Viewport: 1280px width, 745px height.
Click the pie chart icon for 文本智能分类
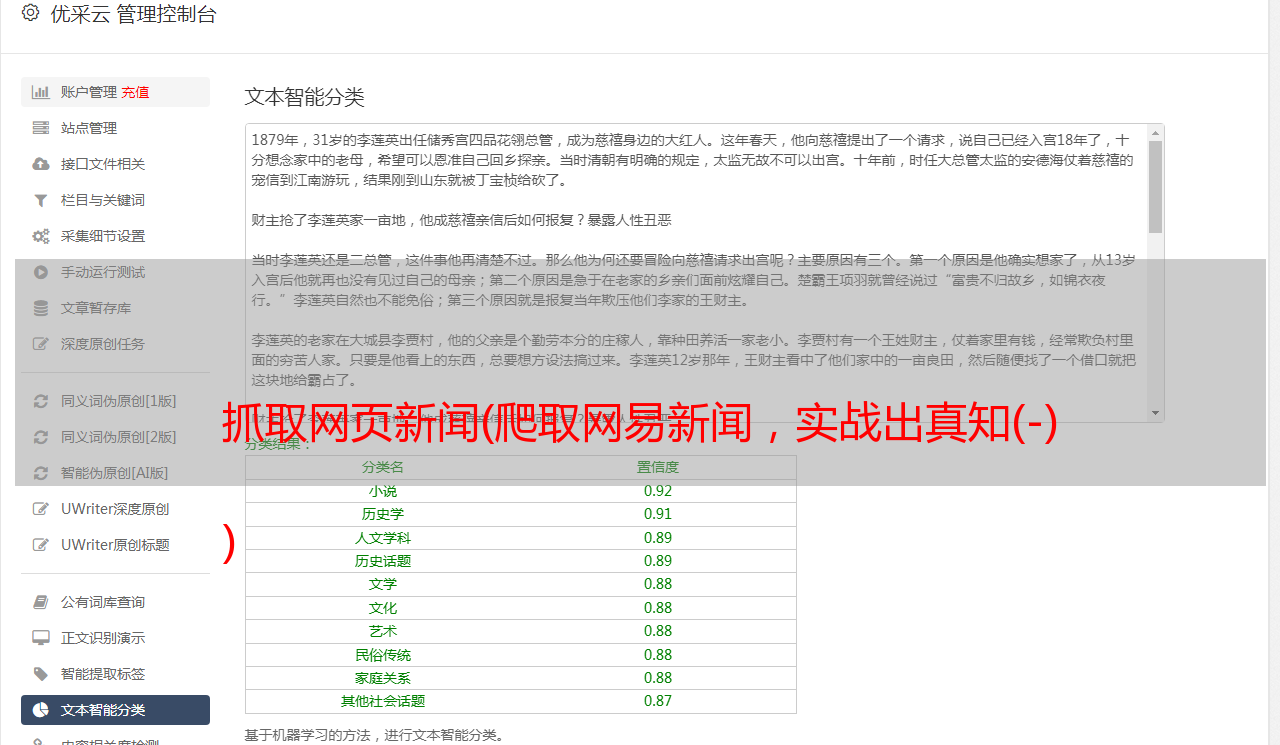[x=41, y=710]
